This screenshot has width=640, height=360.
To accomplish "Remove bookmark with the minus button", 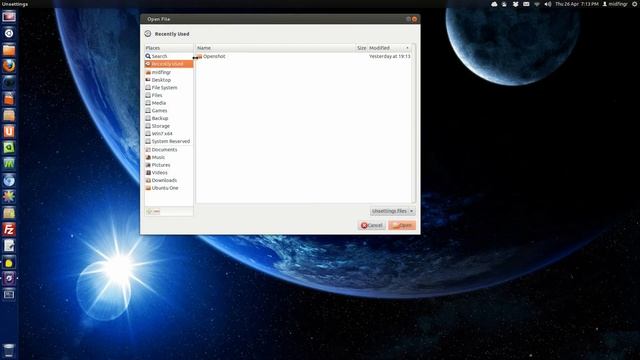I will point(157,211).
